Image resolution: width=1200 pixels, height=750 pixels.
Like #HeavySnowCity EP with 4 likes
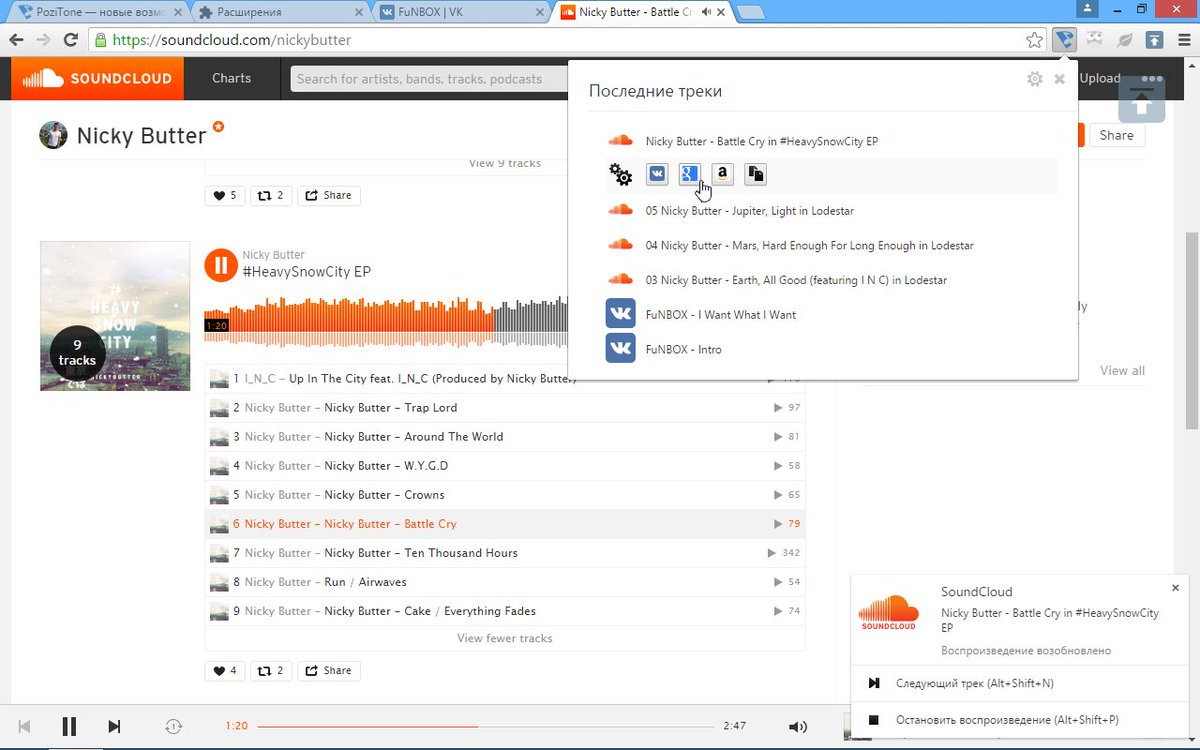(225, 670)
